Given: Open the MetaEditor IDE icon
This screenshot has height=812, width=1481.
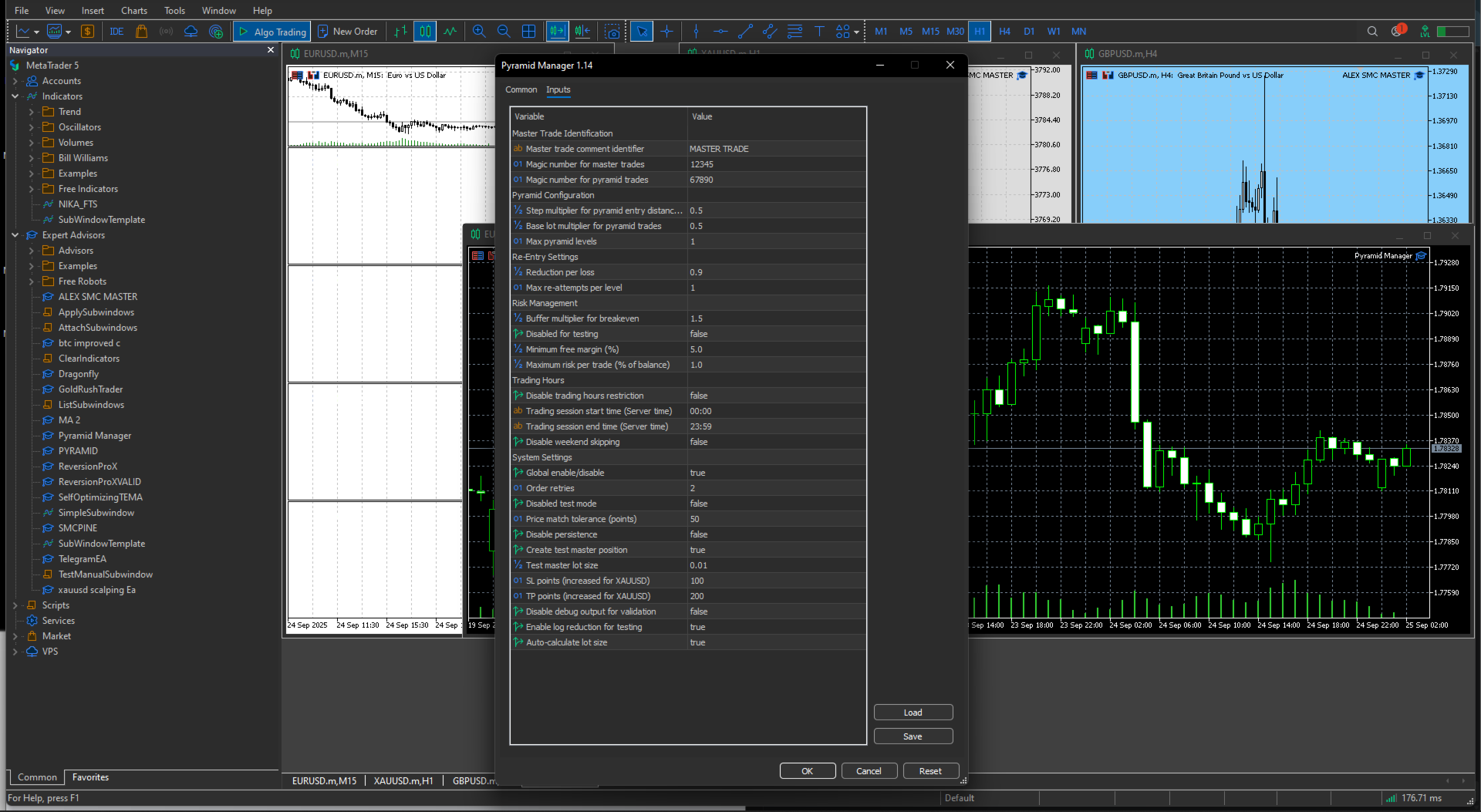Looking at the screenshot, I should point(116,32).
